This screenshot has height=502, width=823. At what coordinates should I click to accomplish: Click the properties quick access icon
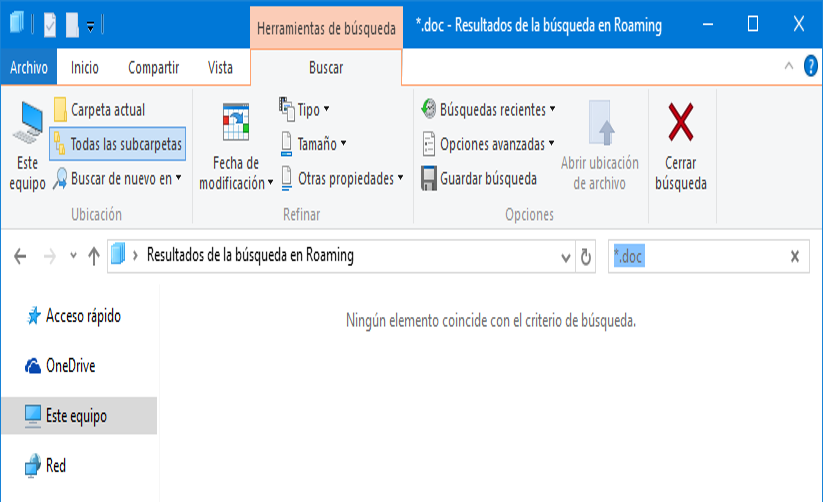[50, 25]
